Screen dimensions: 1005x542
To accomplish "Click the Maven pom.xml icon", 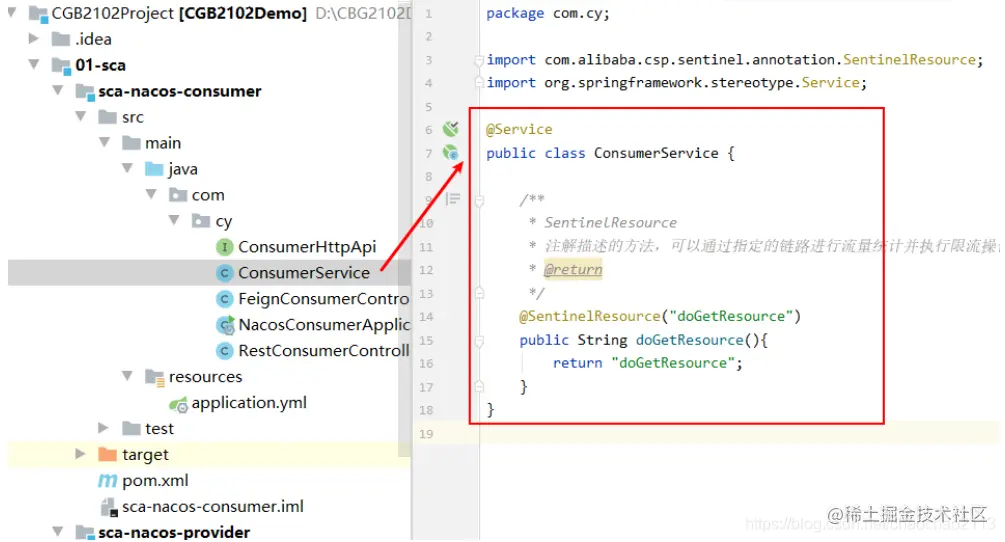I will tap(108, 480).
